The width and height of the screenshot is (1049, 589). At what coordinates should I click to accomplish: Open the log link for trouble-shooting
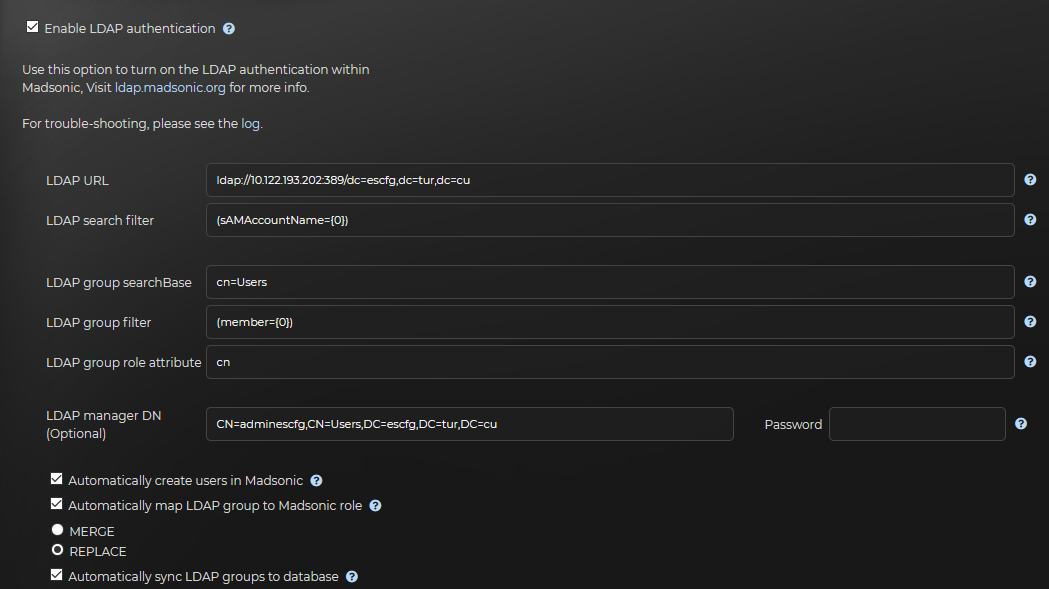point(250,124)
